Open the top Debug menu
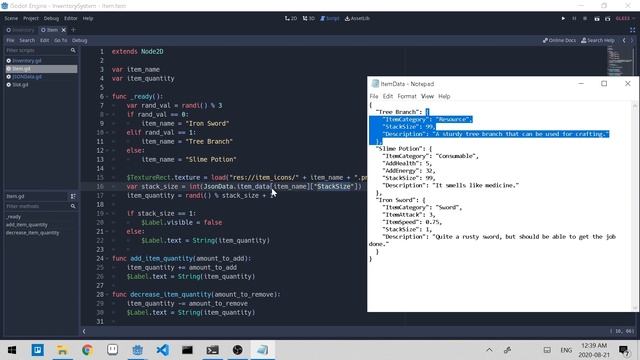This screenshot has width=640, height=360. (x=51, y=18)
